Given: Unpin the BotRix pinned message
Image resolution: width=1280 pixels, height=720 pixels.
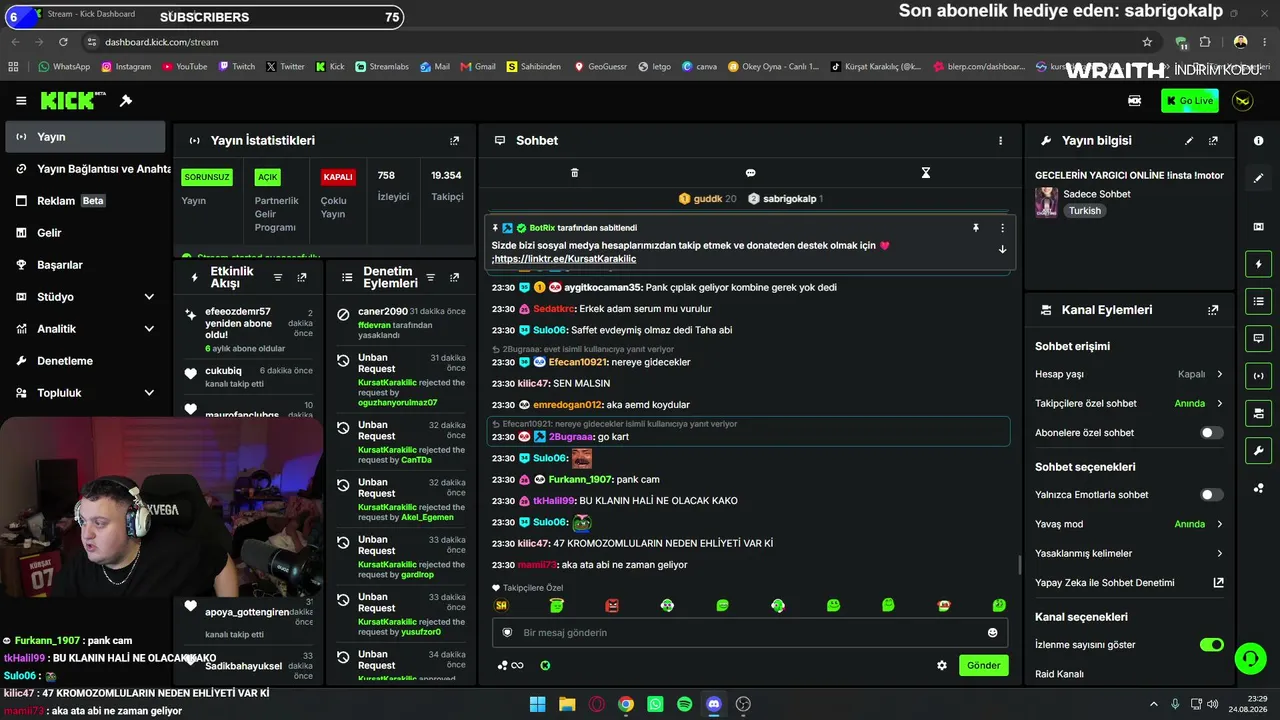Looking at the screenshot, I should pyautogui.click(x=976, y=228).
